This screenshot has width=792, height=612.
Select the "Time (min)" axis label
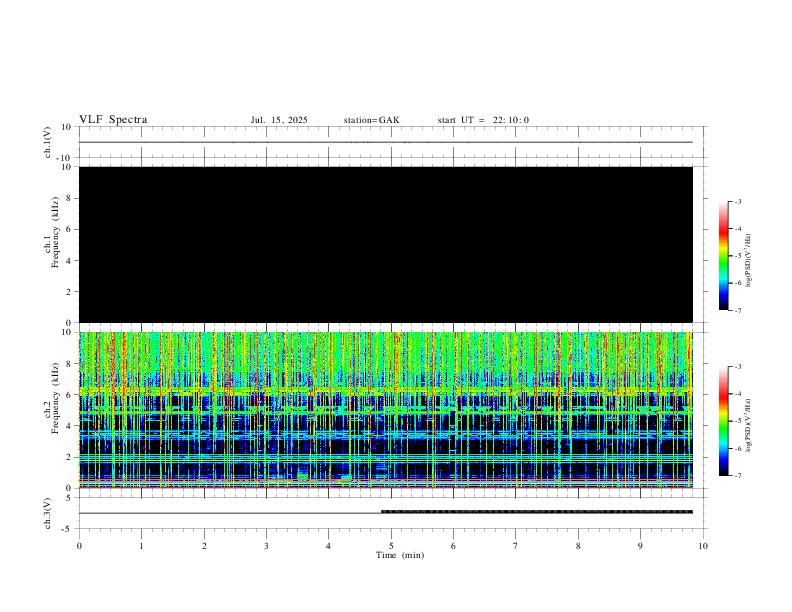tap(400, 555)
